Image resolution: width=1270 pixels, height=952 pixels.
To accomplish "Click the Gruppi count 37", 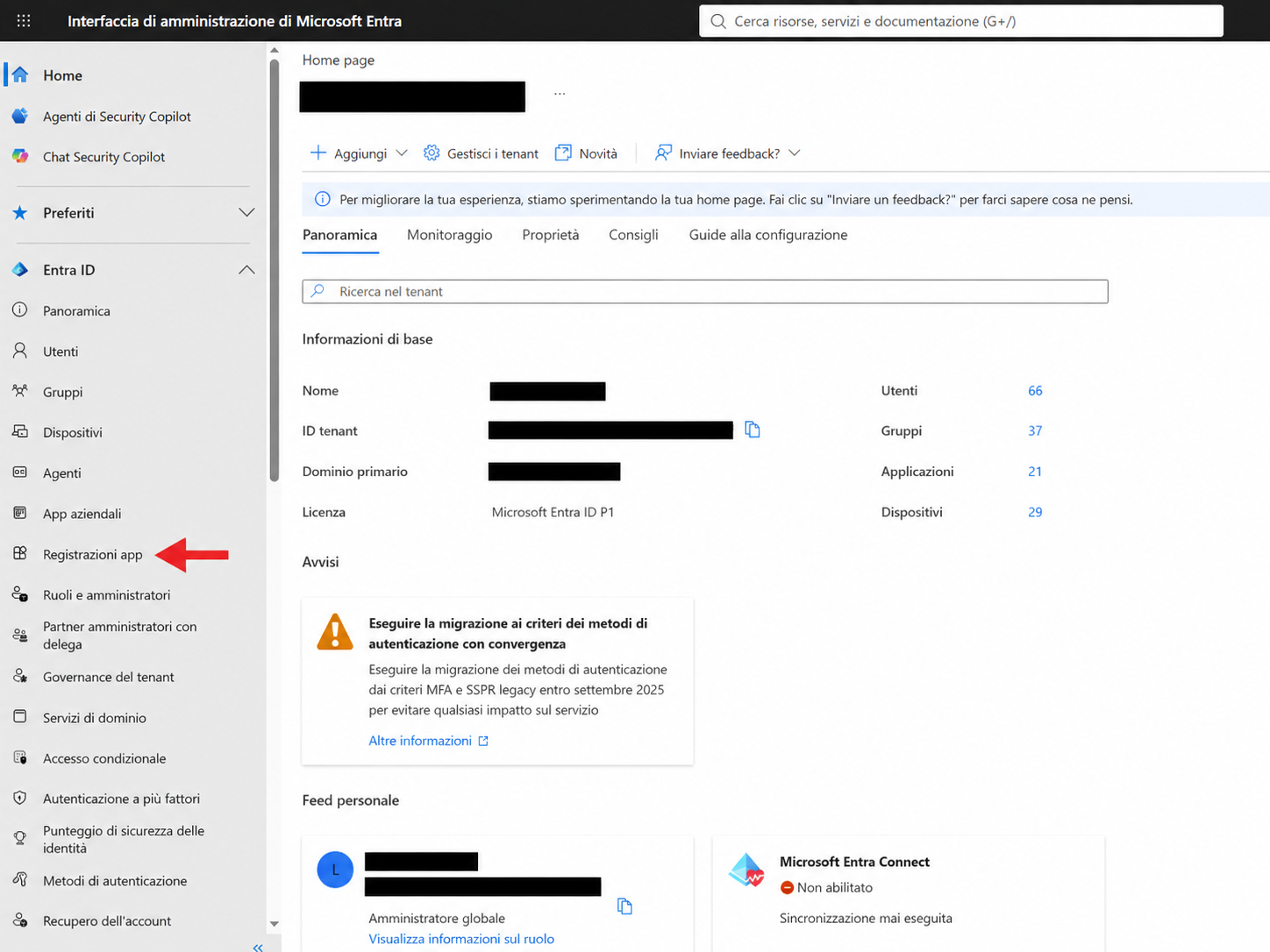I will pos(1035,431).
